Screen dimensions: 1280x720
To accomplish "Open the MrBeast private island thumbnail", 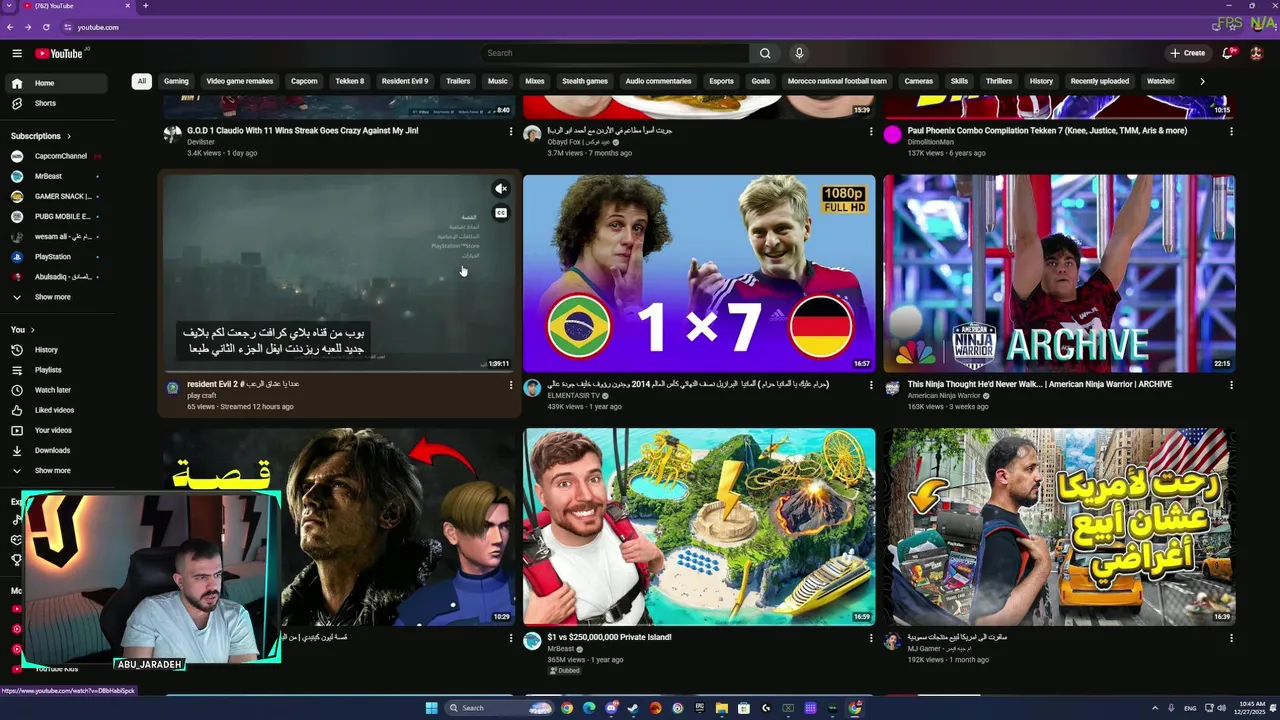I will tap(699, 527).
